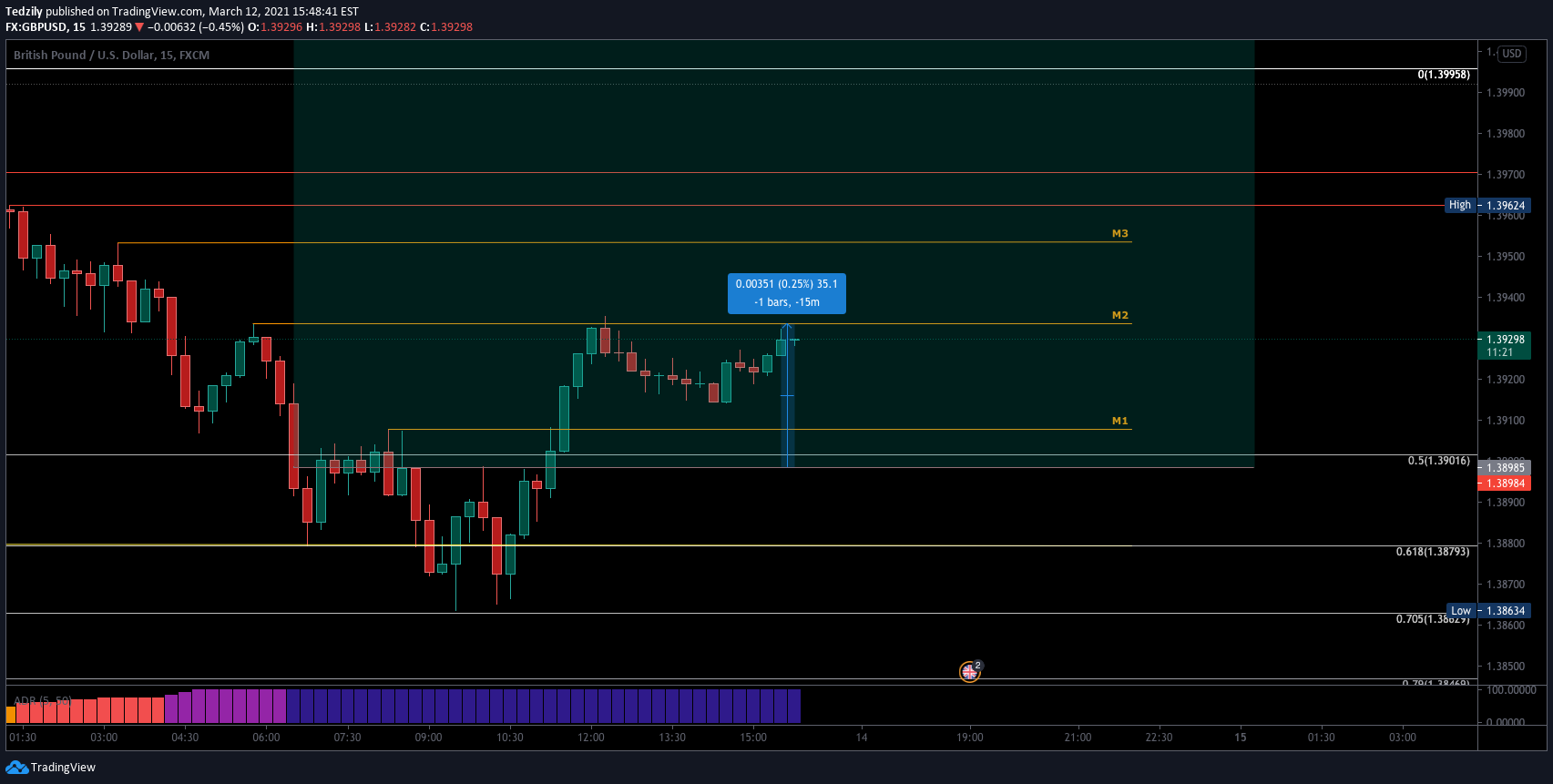1553x784 pixels.
Task: Select the M2 level label
Action: (x=1120, y=316)
